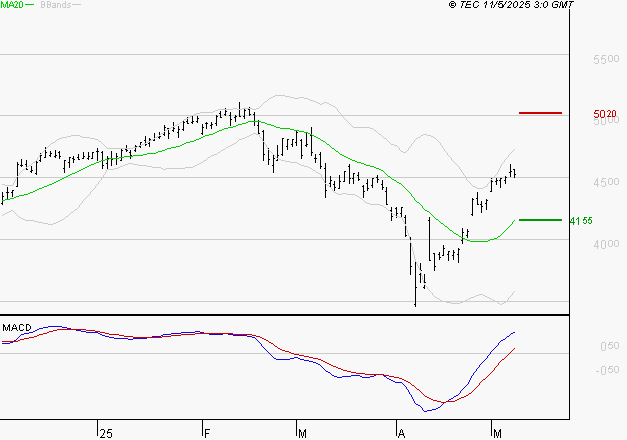Click the A April marker on time axis
627x440 pixels.
[401, 434]
